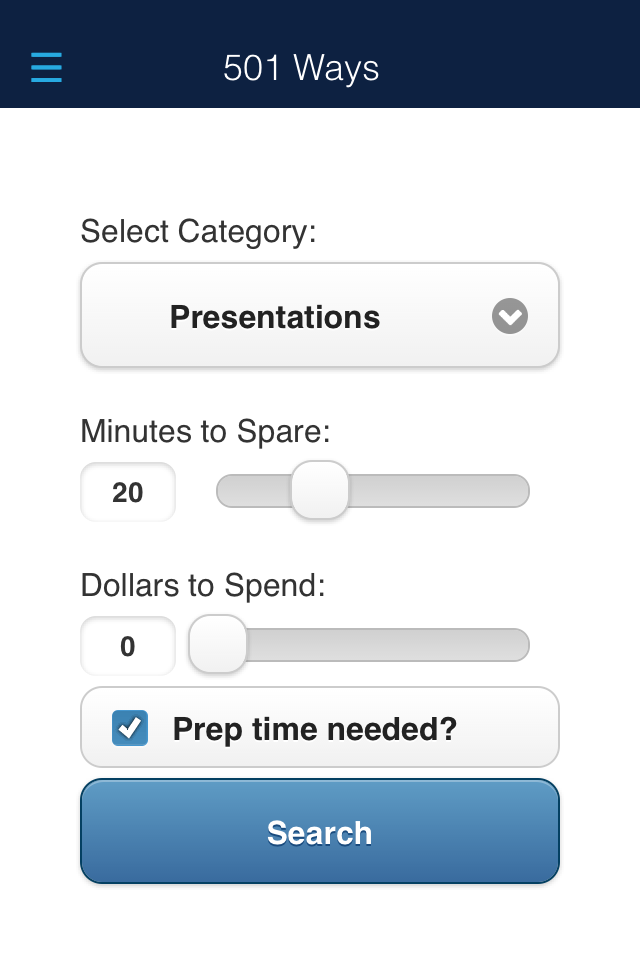Click the Dollars to Spend slider handle
The width and height of the screenshot is (640, 960).
[217, 644]
